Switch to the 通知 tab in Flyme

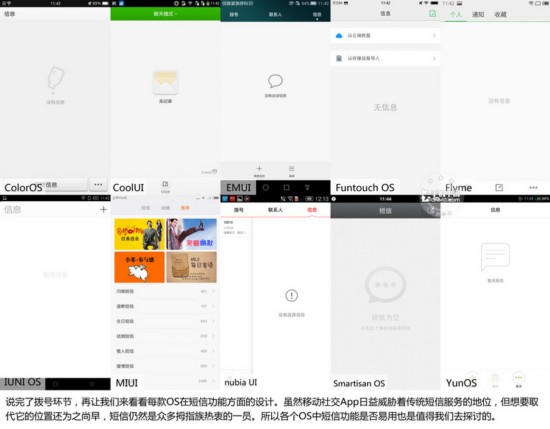click(478, 14)
